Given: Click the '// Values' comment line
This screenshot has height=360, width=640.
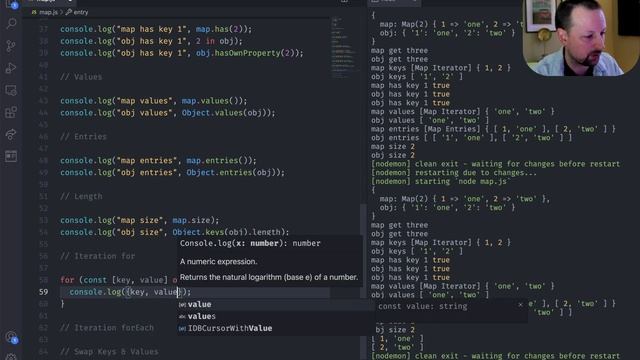Looking at the screenshot, I should (x=81, y=77).
